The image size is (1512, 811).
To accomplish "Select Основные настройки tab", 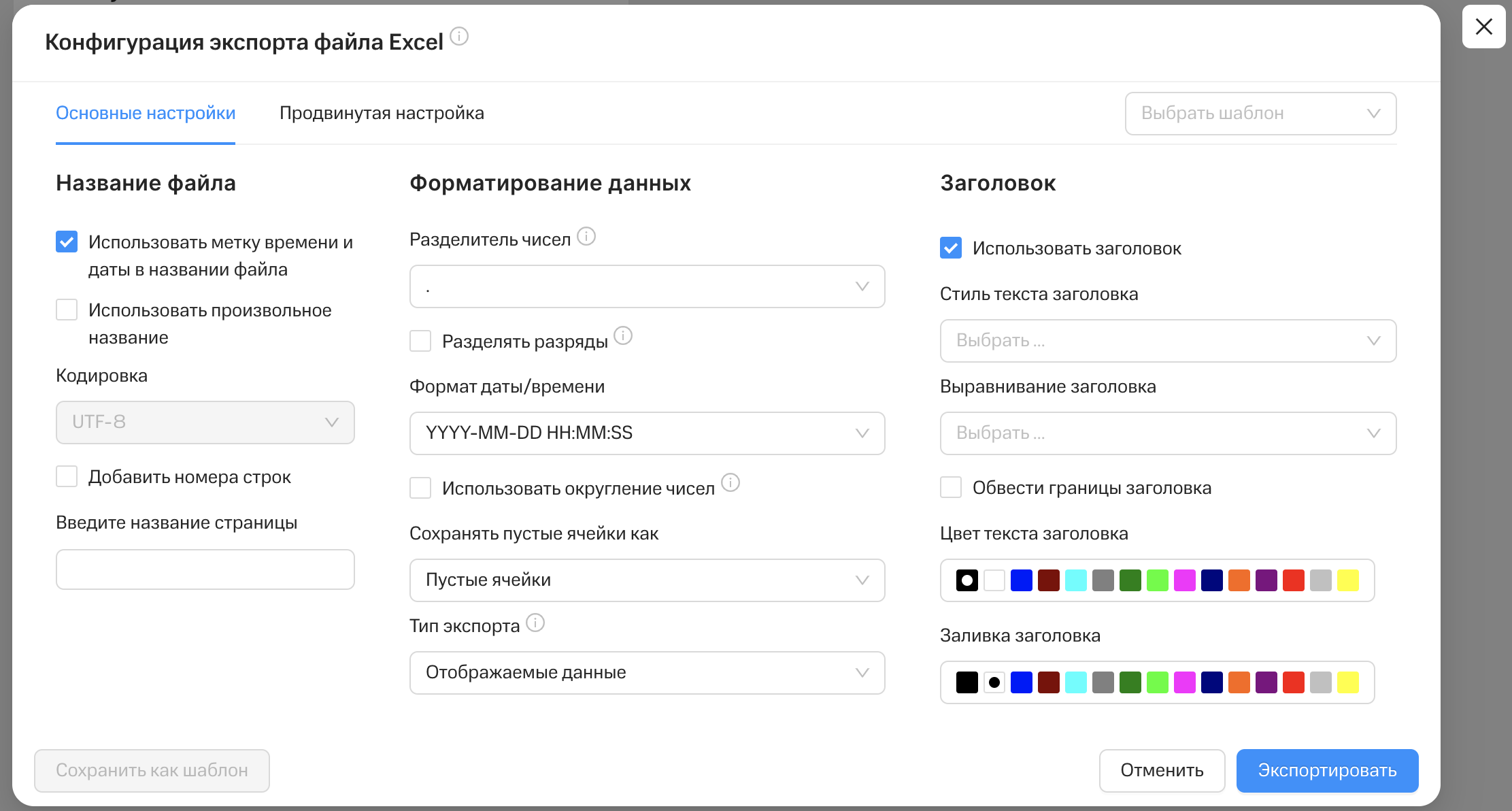I will [146, 113].
